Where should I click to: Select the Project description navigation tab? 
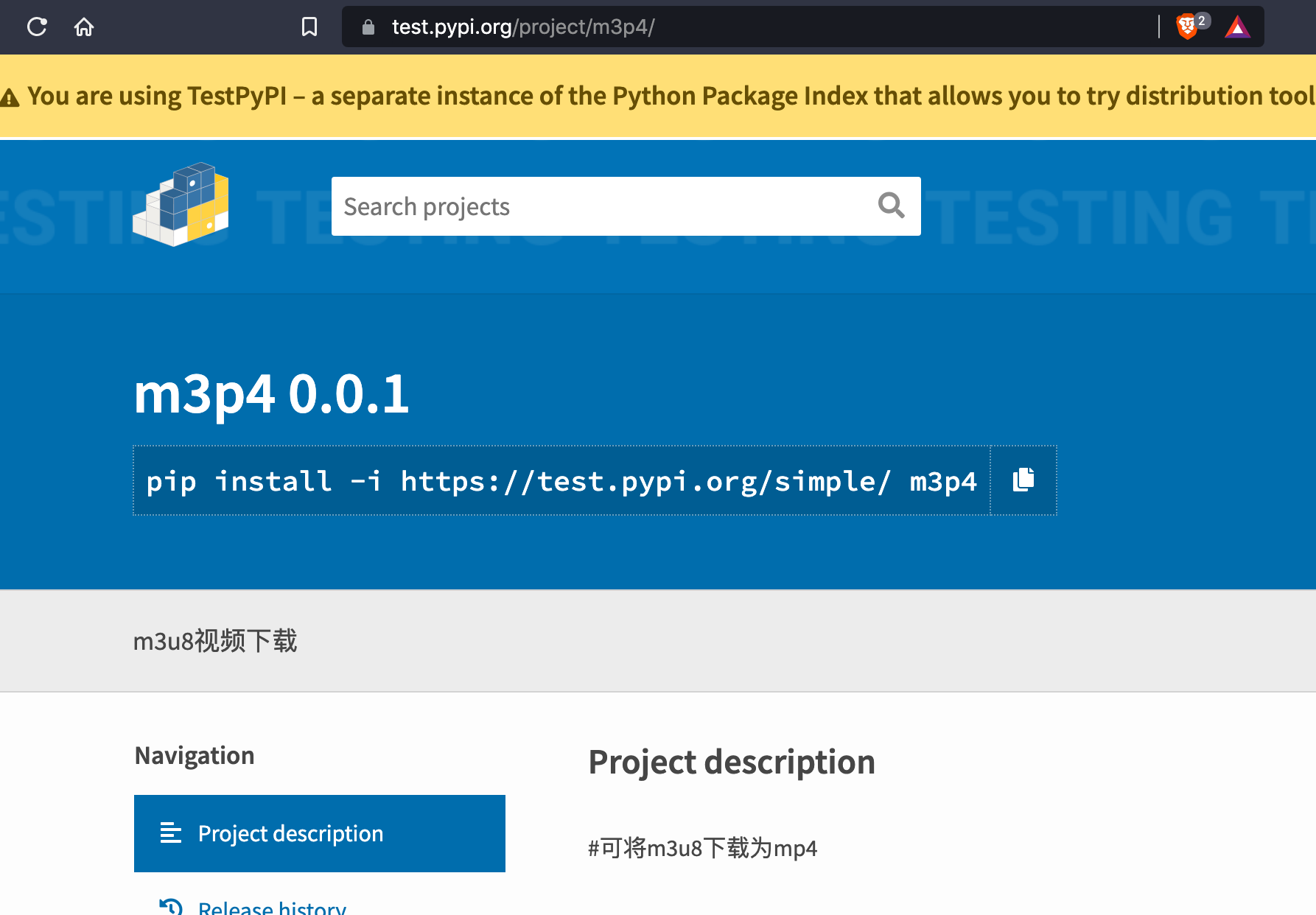tap(320, 833)
